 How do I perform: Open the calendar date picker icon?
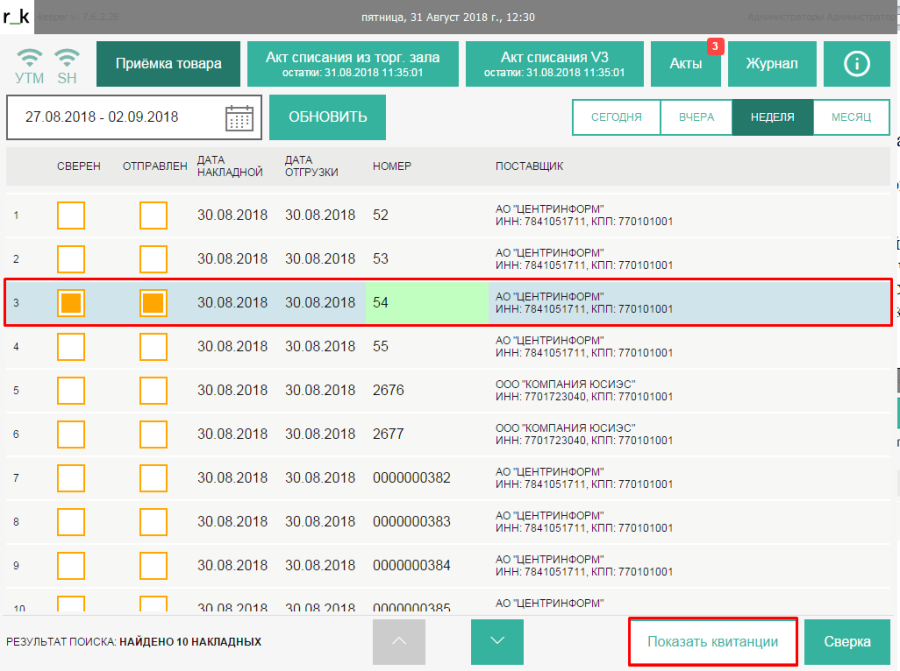click(239, 117)
